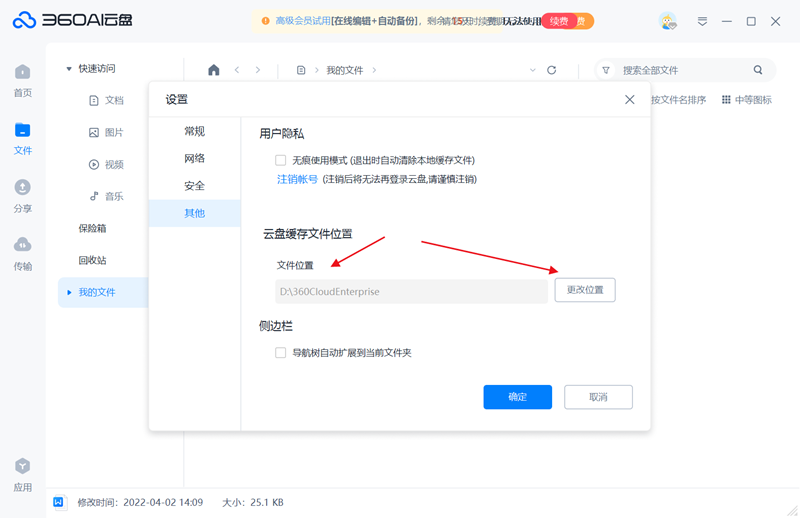Switch to the 安全 settings tab
800x518 pixels.
[x=194, y=186]
